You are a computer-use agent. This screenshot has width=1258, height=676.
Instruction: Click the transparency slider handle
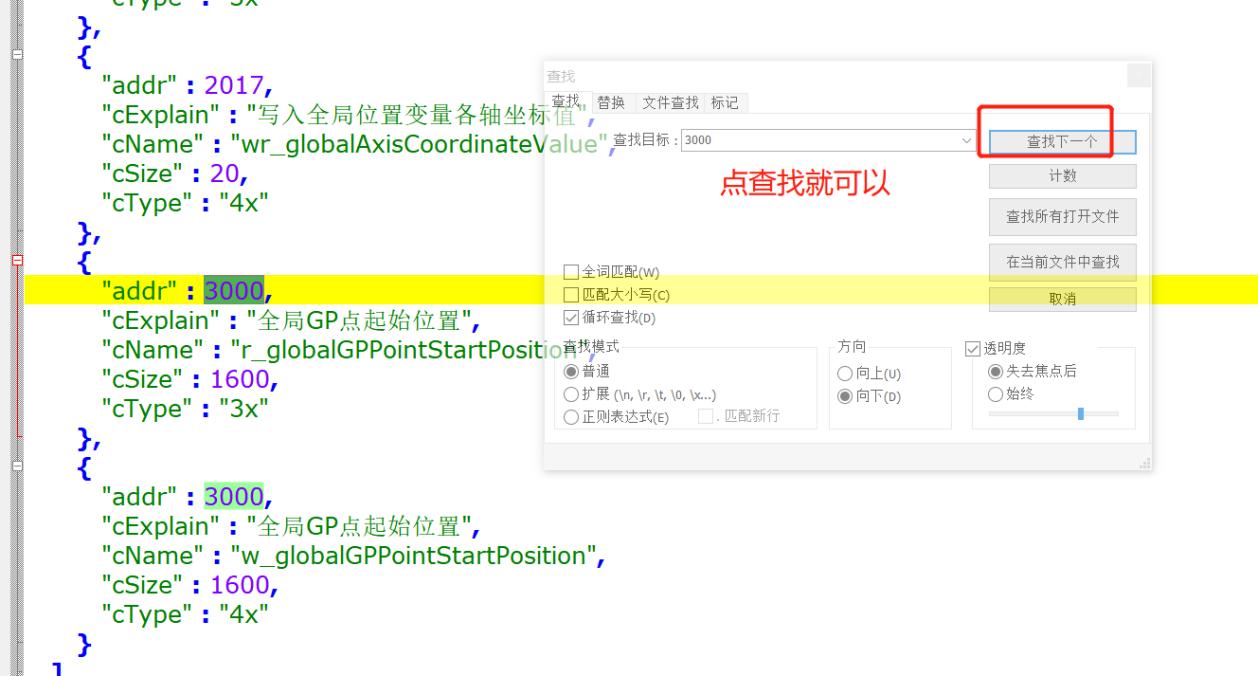[x=1081, y=414]
